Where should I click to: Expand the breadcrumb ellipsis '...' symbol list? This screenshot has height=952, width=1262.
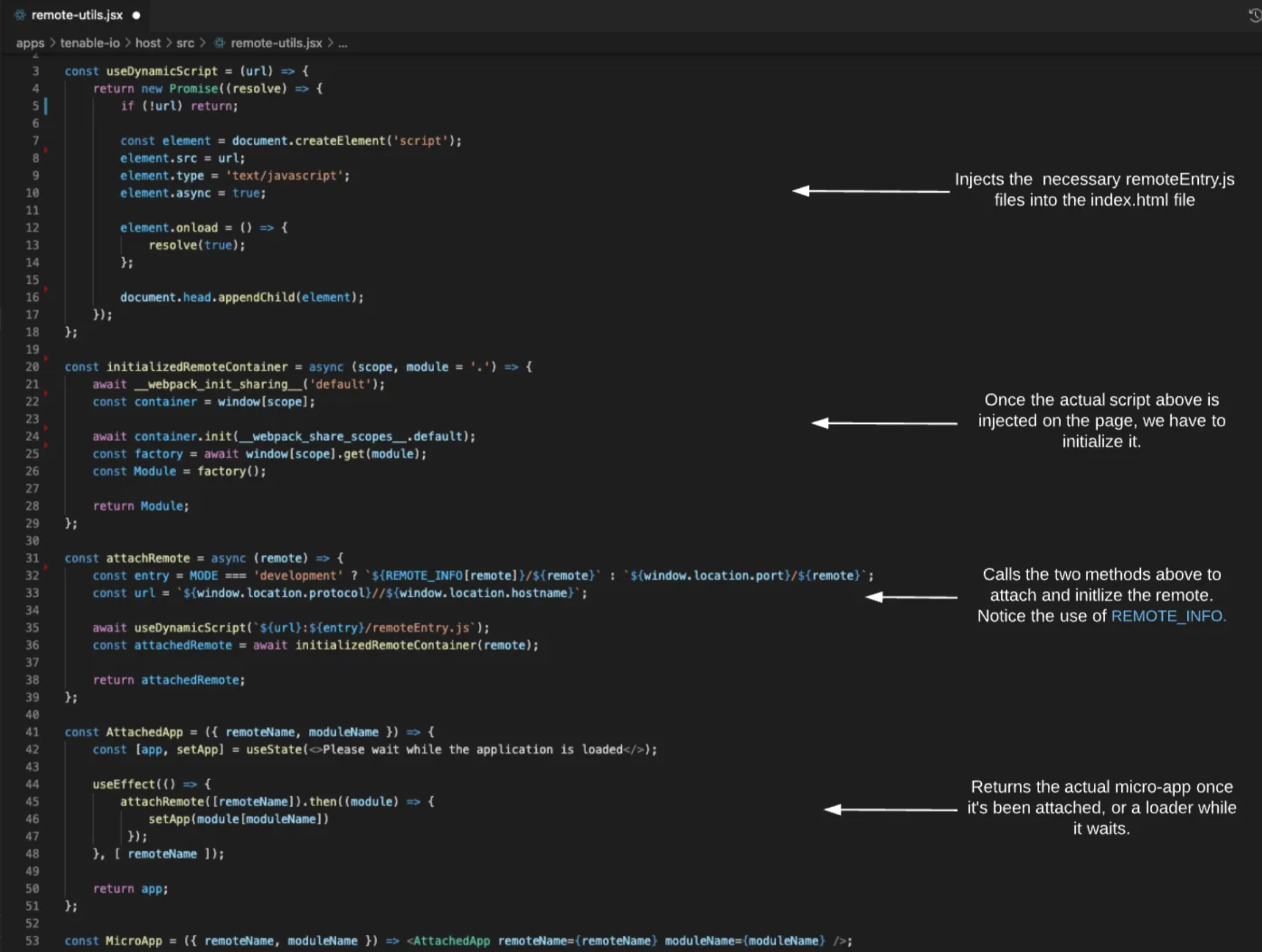click(343, 44)
